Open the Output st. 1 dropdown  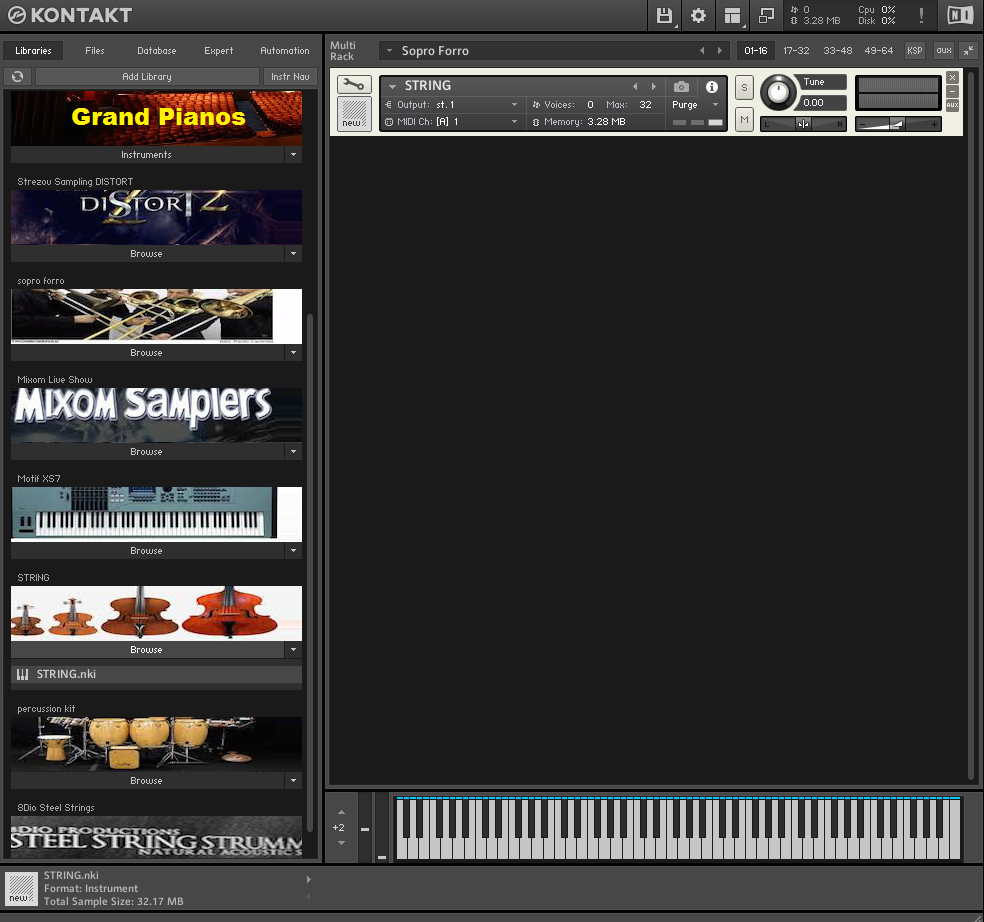[515, 105]
